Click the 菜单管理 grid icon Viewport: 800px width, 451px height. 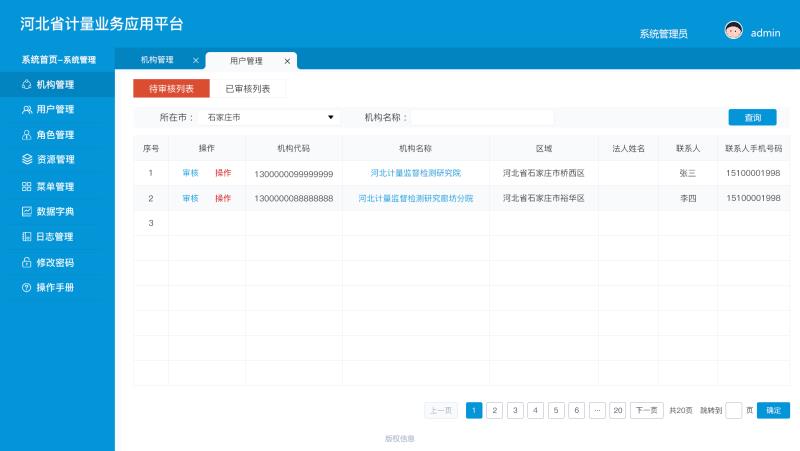26,187
